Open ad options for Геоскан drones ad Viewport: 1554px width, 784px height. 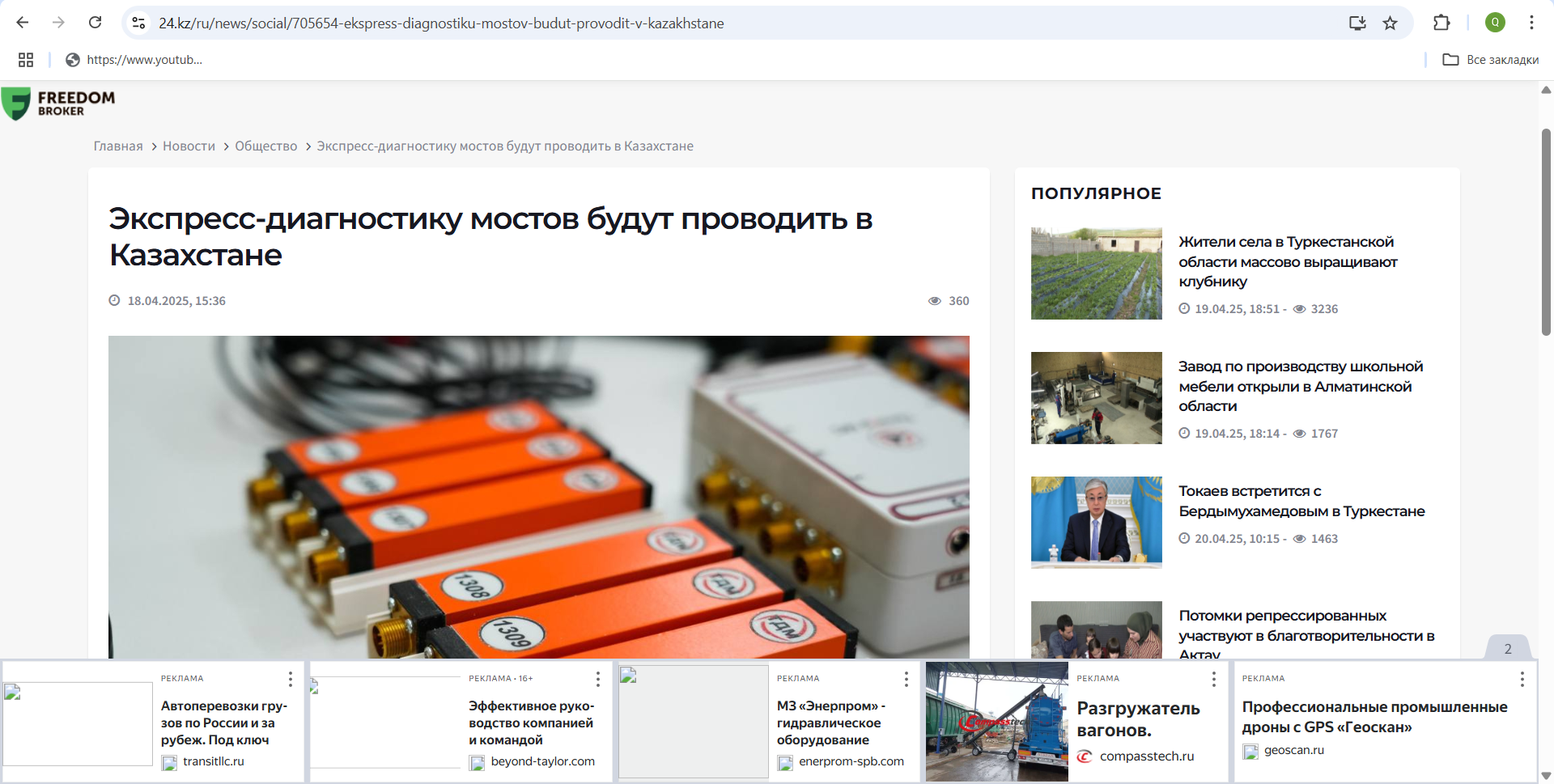1522,679
